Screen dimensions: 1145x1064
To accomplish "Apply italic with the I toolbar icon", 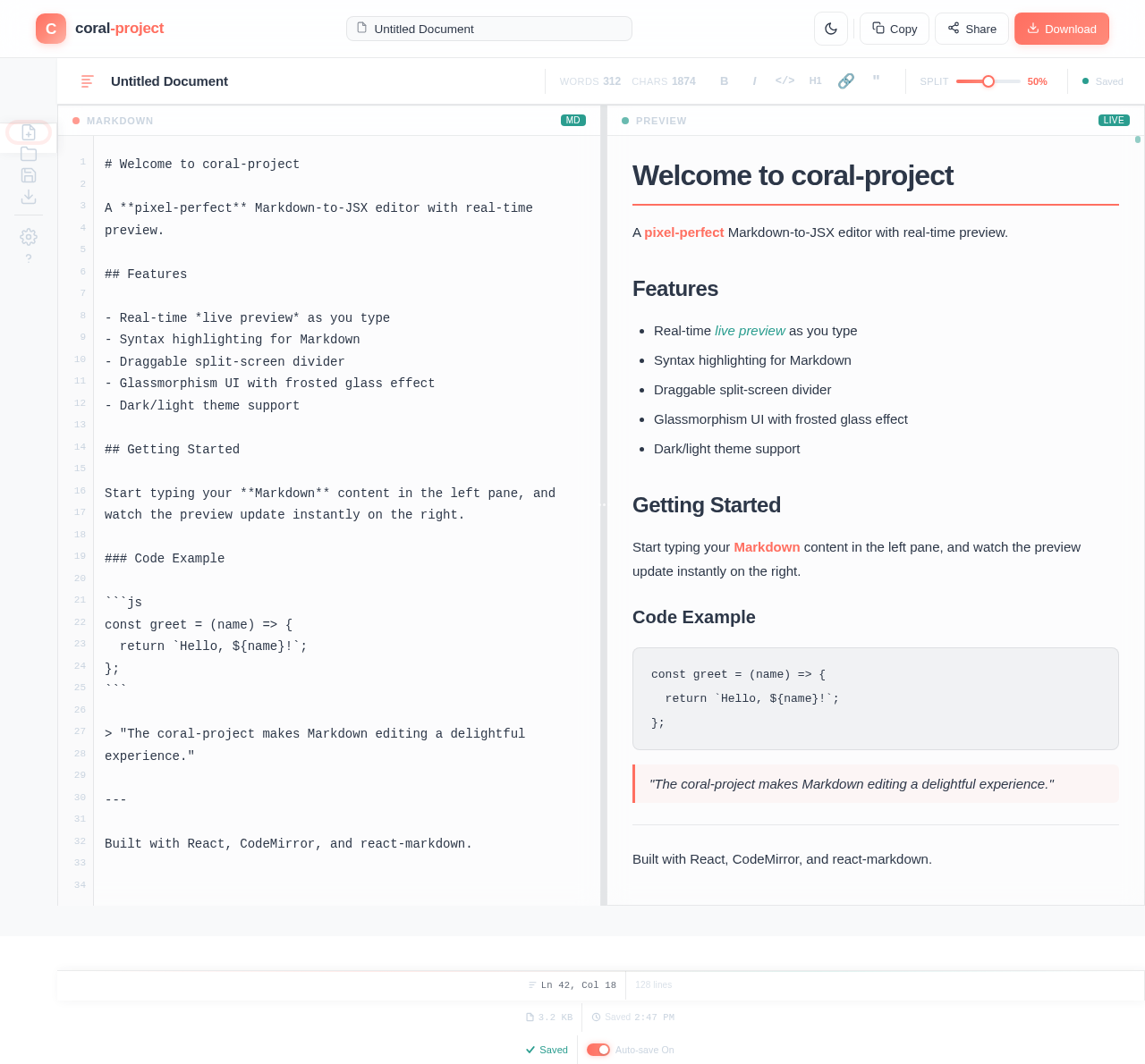I will point(755,81).
